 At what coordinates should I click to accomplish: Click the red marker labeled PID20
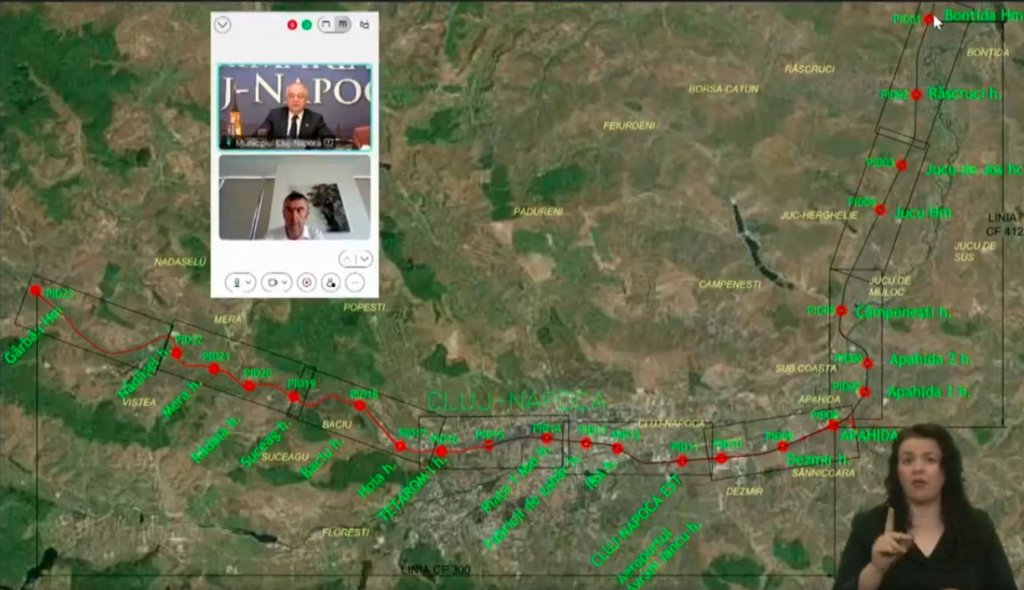[x=249, y=385]
